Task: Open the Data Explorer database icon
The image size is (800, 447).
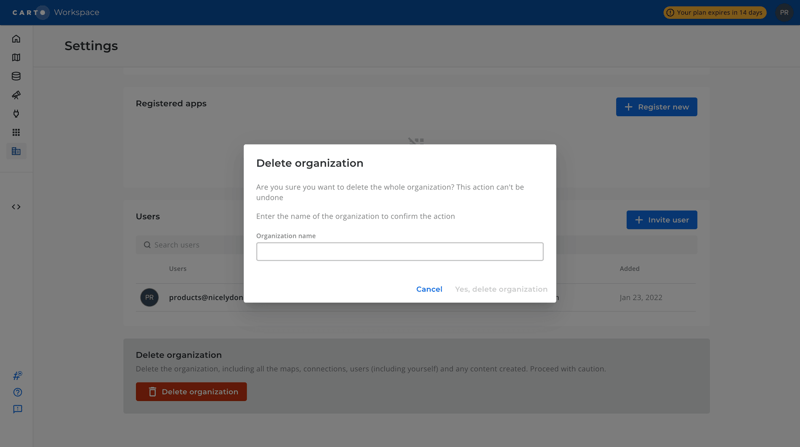Action: 16,76
